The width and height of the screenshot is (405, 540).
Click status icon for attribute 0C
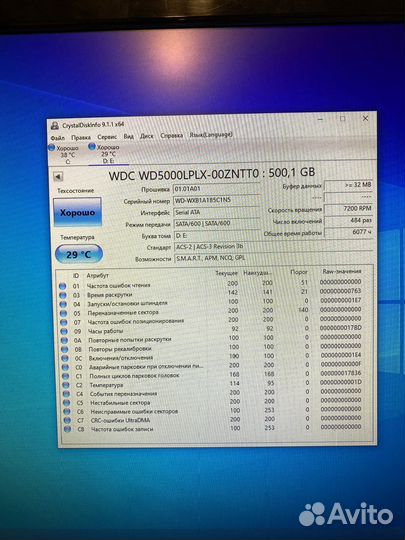pos(65,358)
